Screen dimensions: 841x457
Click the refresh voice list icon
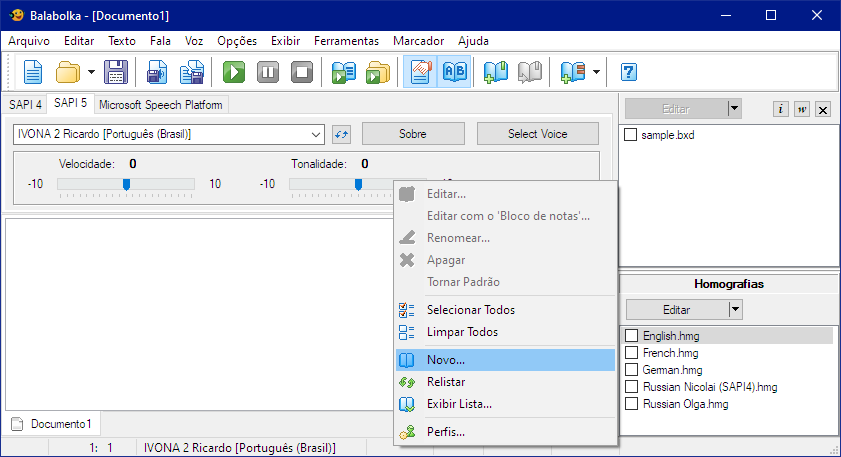click(342, 134)
